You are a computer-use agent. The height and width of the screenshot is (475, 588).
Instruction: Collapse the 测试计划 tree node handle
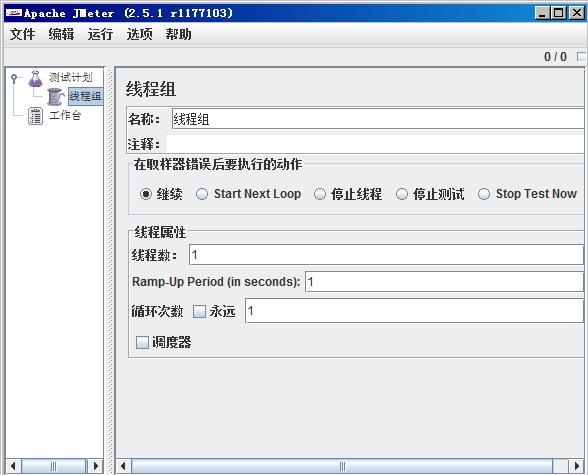click(x=14, y=78)
